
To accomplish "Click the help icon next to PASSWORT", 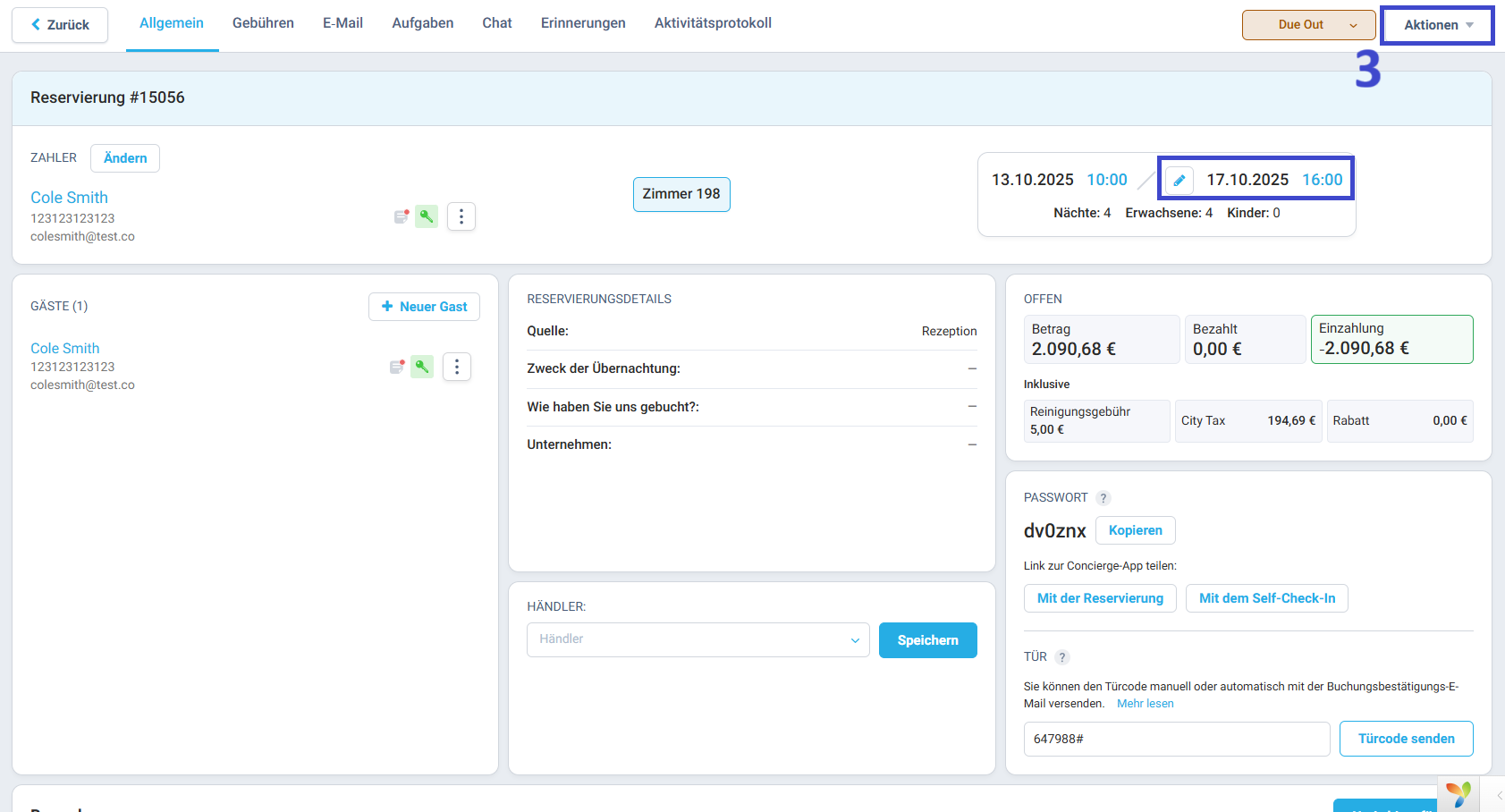I will click(x=1103, y=498).
